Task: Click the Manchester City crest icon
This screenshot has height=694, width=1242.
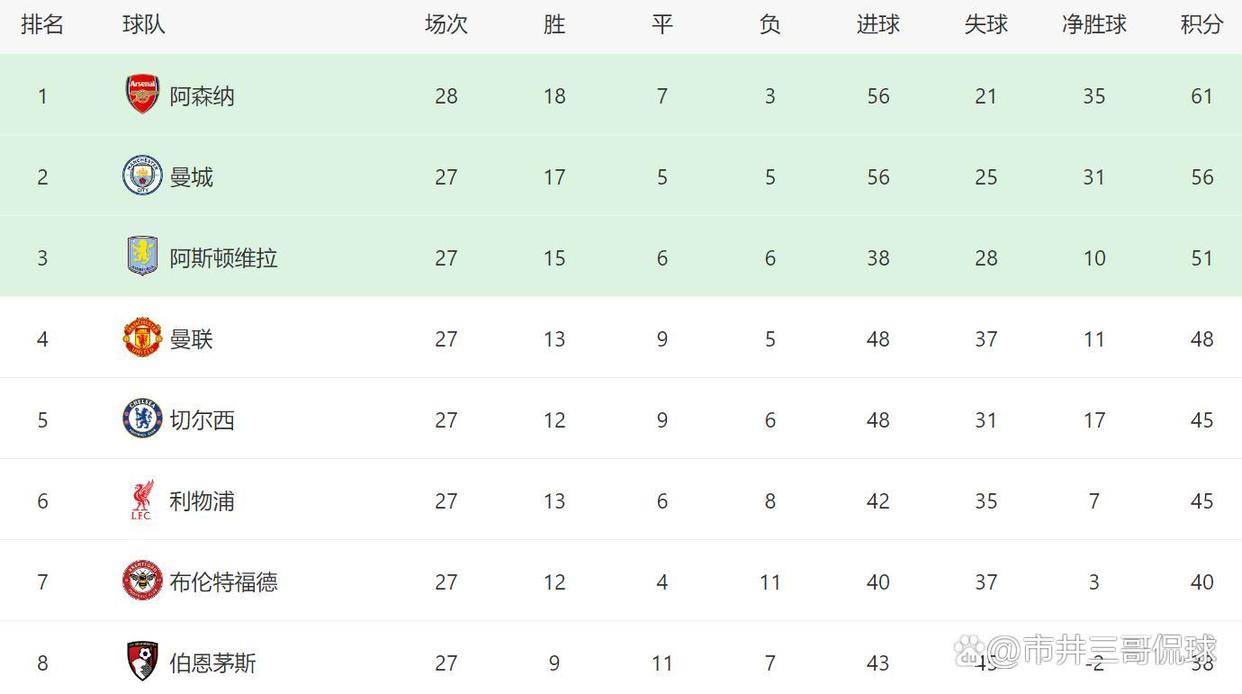Action: click(142, 176)
